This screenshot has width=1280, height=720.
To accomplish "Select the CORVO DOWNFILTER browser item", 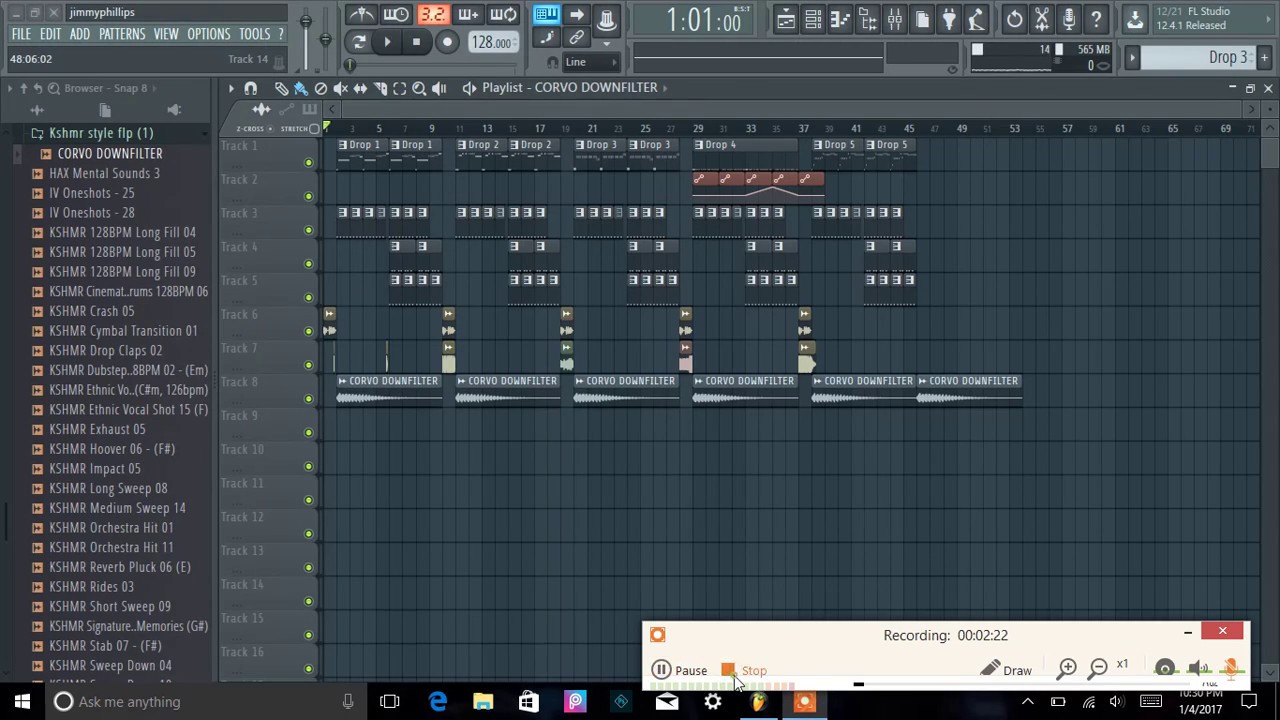I will click(110, 153).
